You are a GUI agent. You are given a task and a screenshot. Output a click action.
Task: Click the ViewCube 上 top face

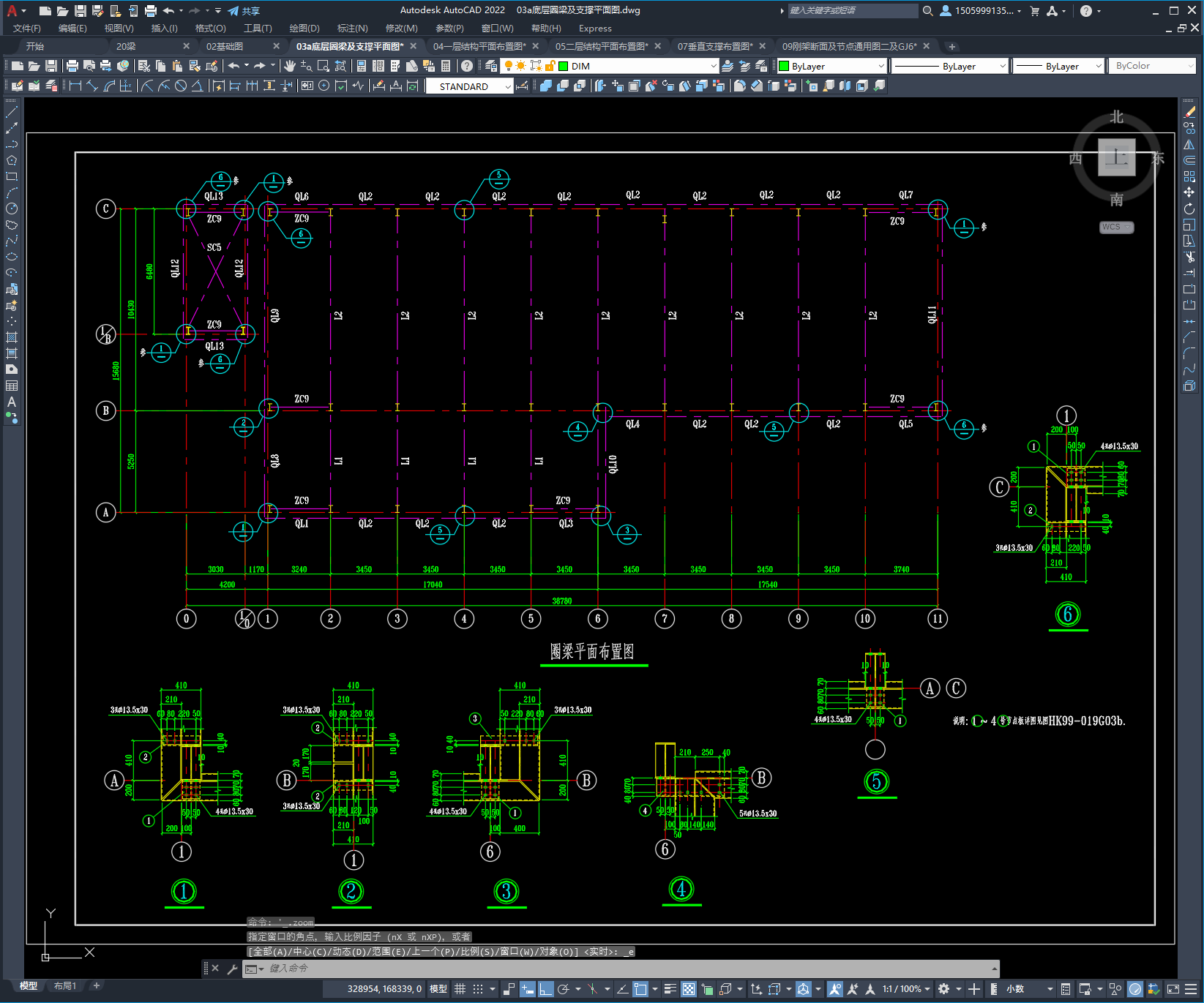1117,157
